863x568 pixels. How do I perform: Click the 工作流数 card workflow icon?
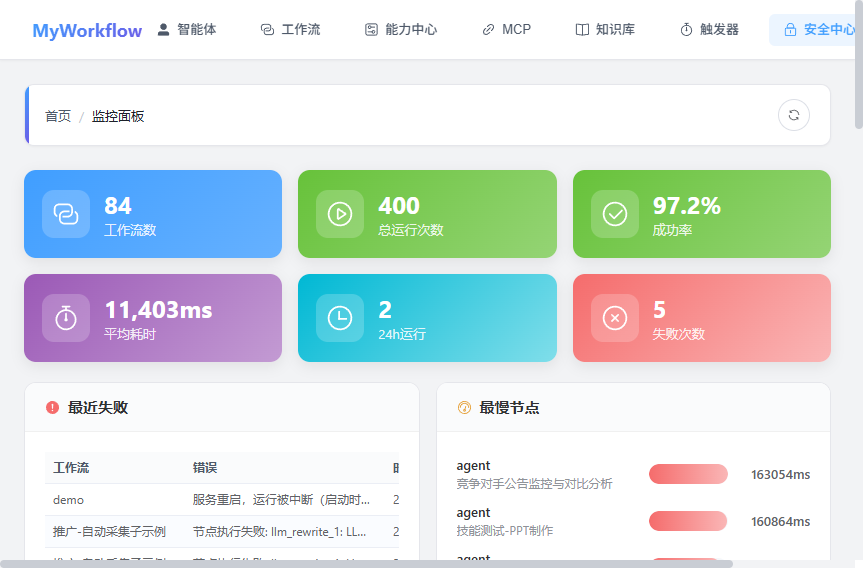[66, 214]
